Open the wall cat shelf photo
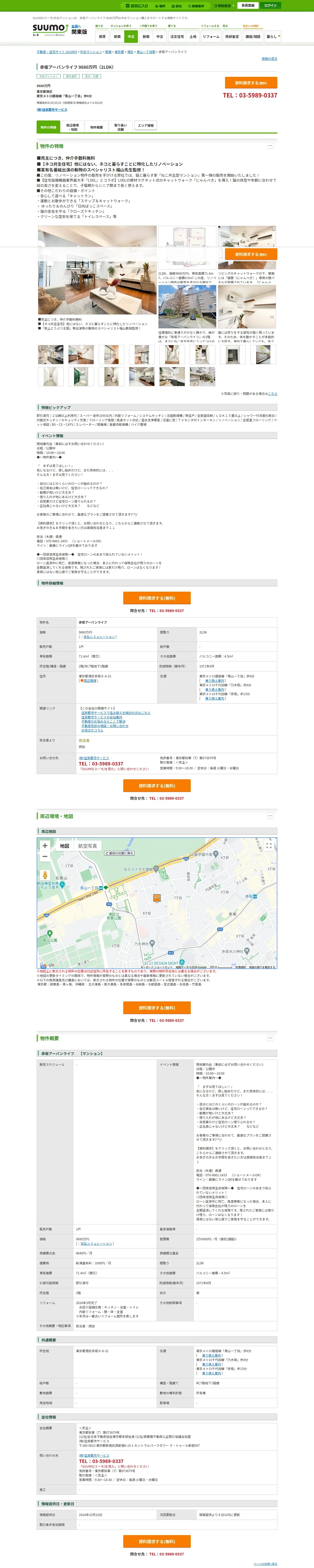The image size is (314, 1568). tap(247, 307)
